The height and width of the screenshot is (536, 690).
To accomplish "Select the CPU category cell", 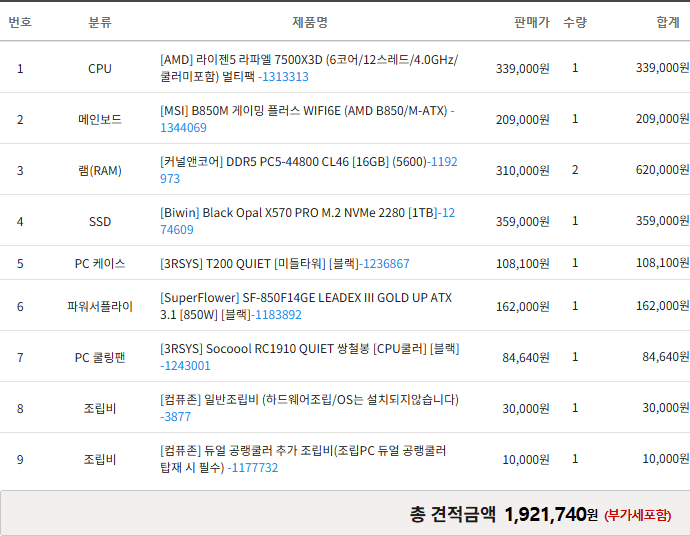I will [x=100, y=69].
